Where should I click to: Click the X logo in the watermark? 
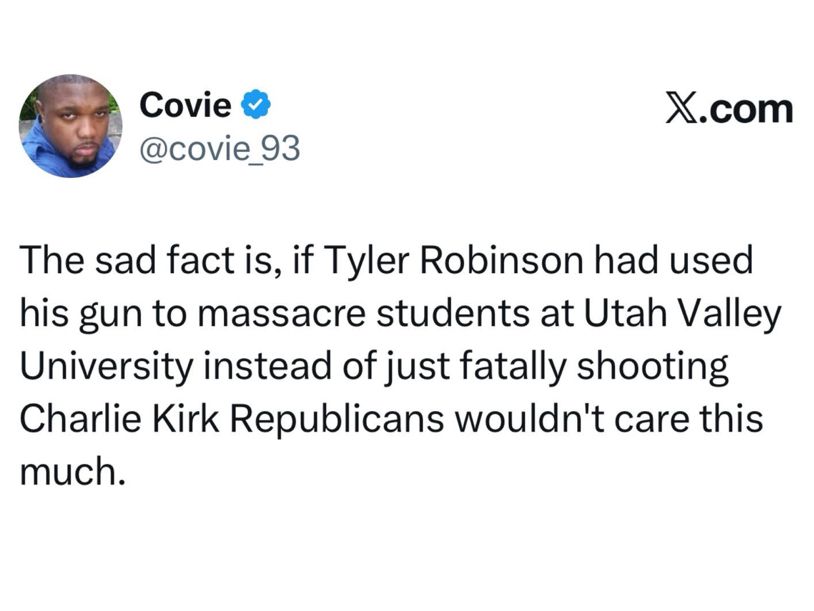681,110
